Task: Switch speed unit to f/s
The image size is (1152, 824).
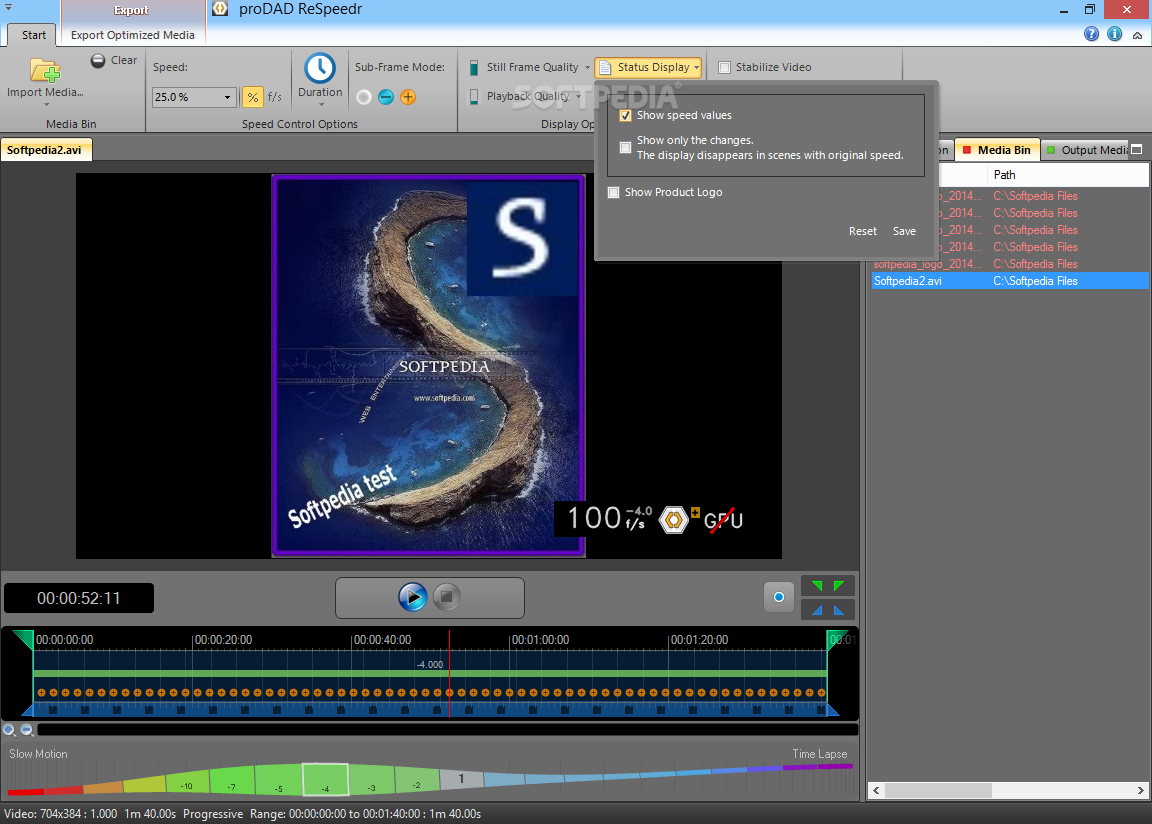Action: tap(275, 97)
